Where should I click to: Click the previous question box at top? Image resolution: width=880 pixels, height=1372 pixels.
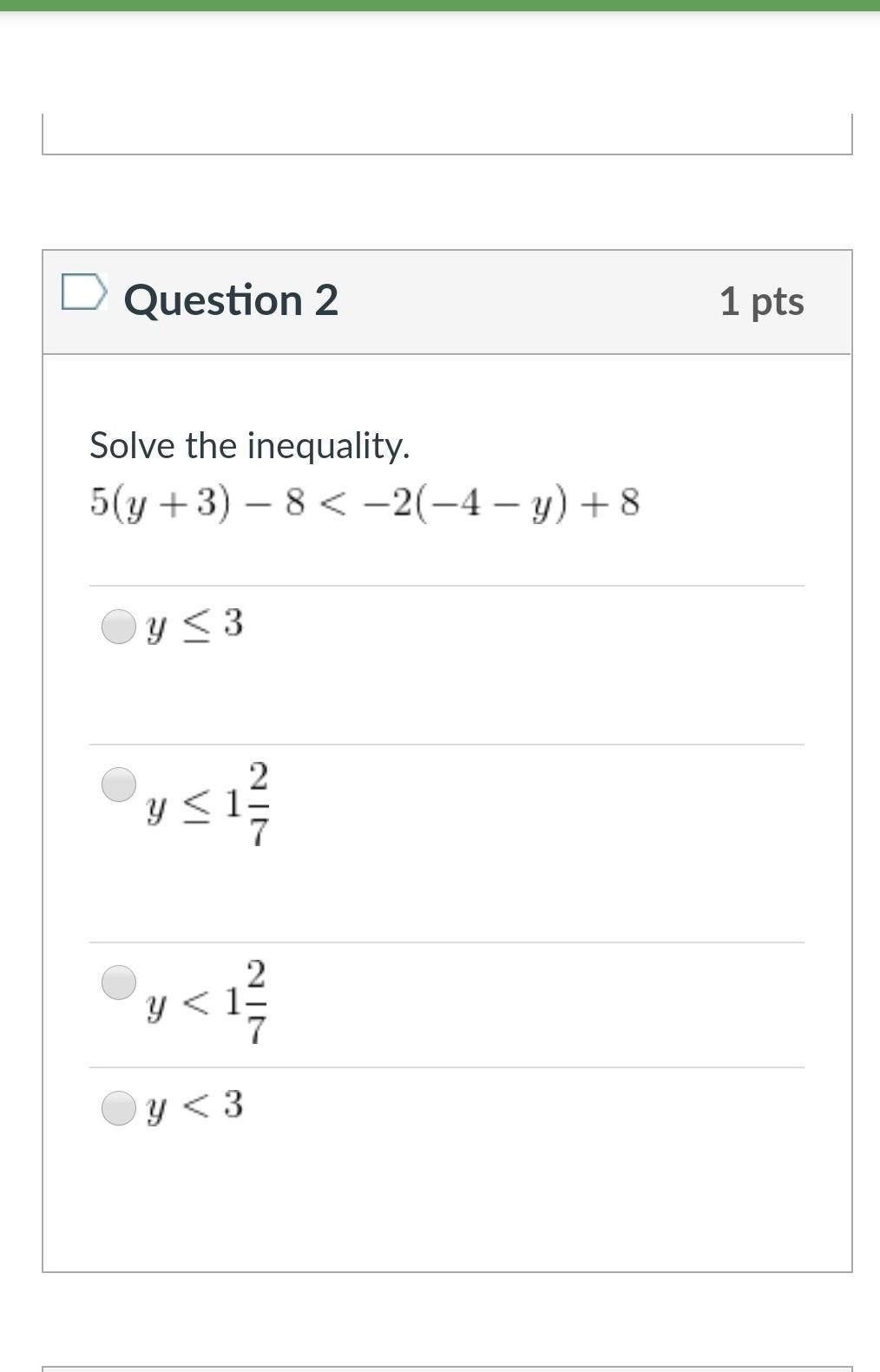[447, 134]
